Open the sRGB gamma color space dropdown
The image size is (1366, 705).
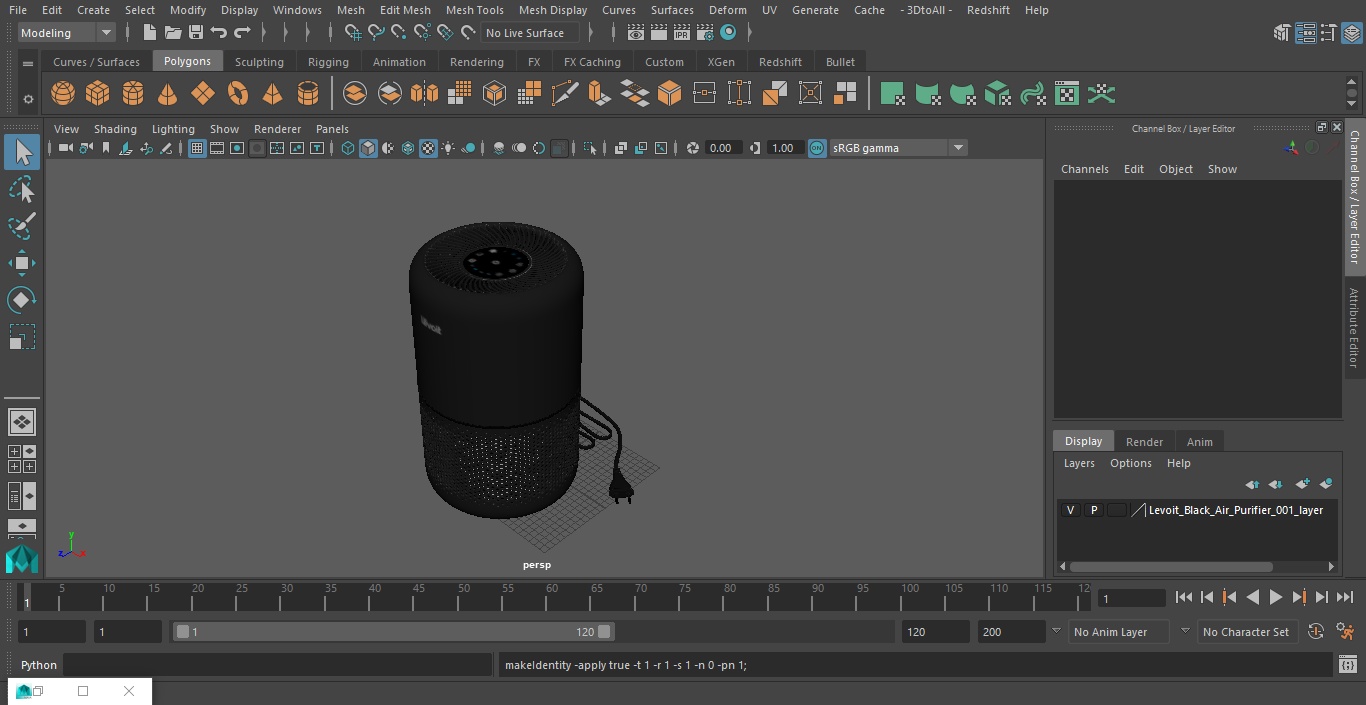pos(898,148)
